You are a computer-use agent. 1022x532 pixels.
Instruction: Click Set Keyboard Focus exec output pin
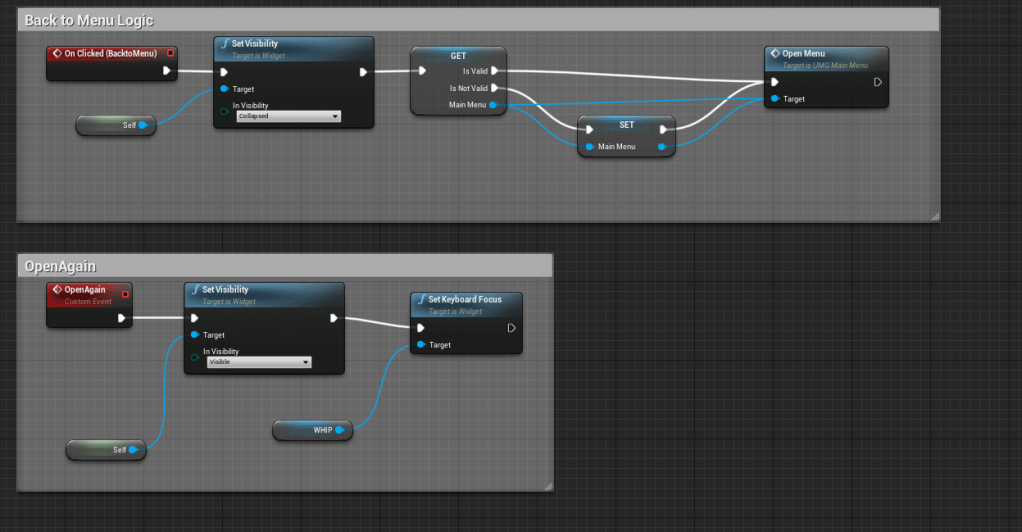tap(511, 327)
